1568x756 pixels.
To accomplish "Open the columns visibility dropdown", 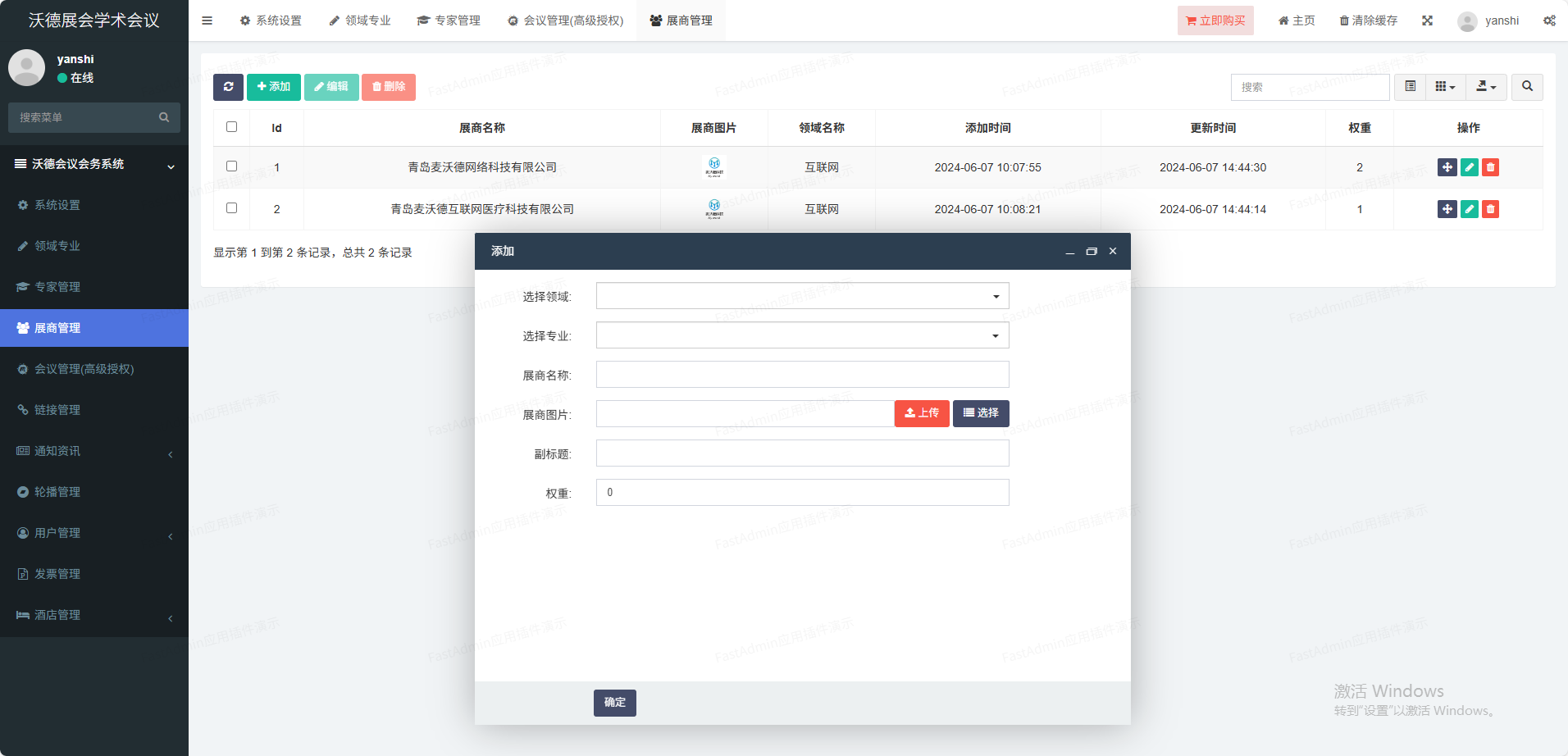I will 1445,87.
